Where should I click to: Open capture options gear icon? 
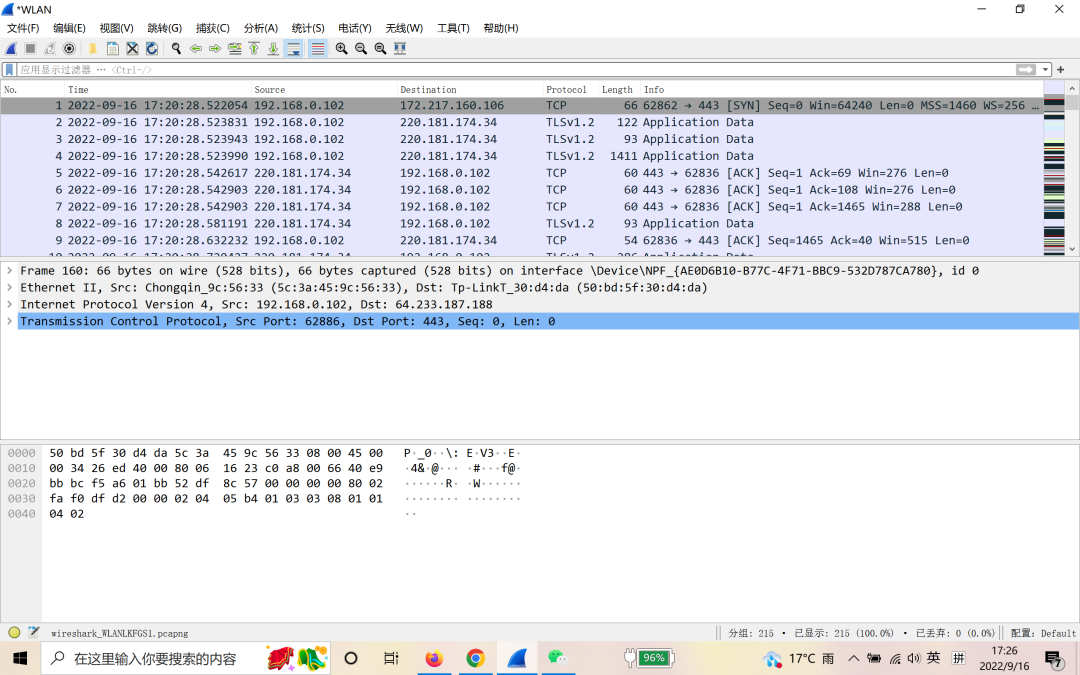69,48
